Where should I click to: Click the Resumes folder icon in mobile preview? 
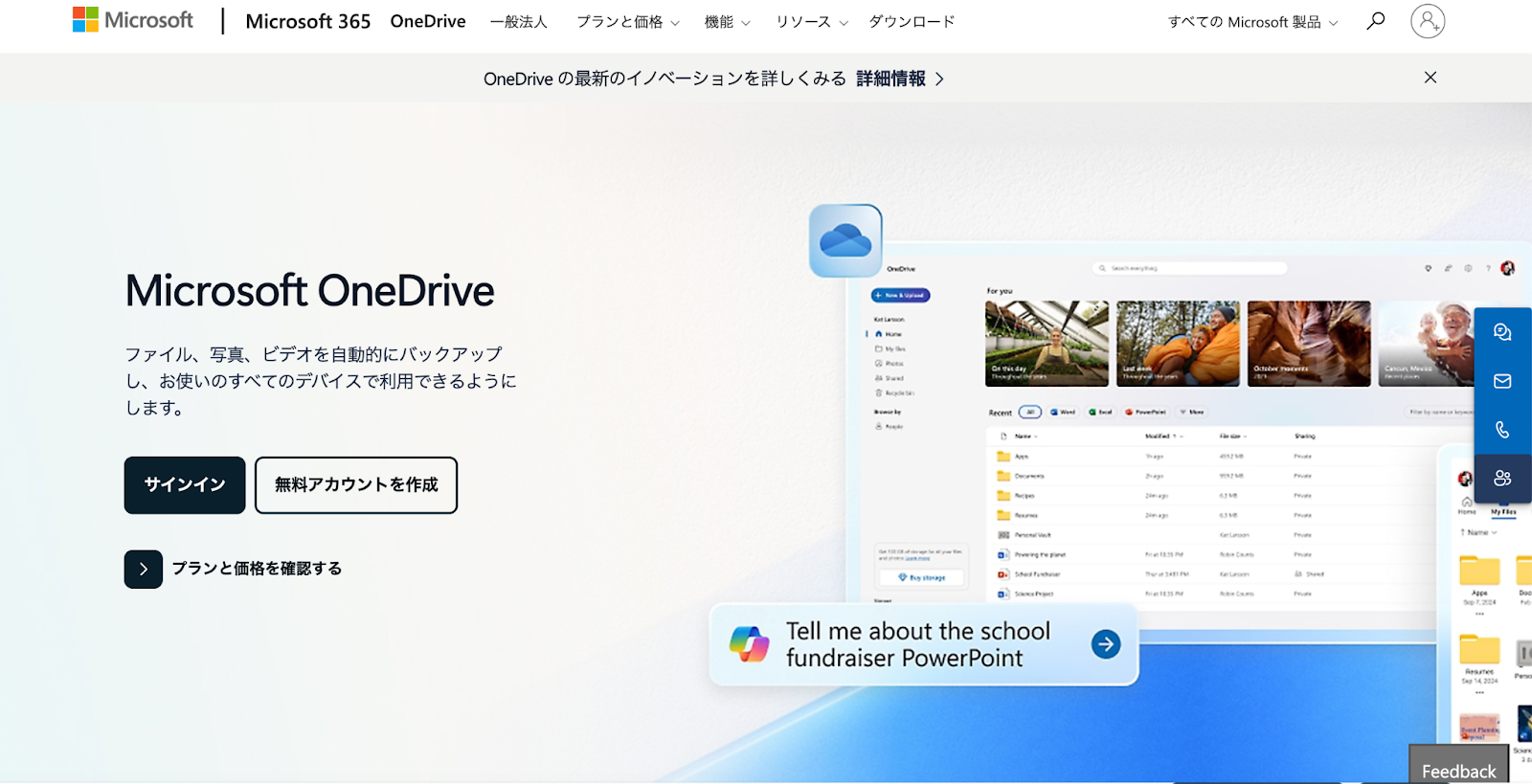[1479, 648]
